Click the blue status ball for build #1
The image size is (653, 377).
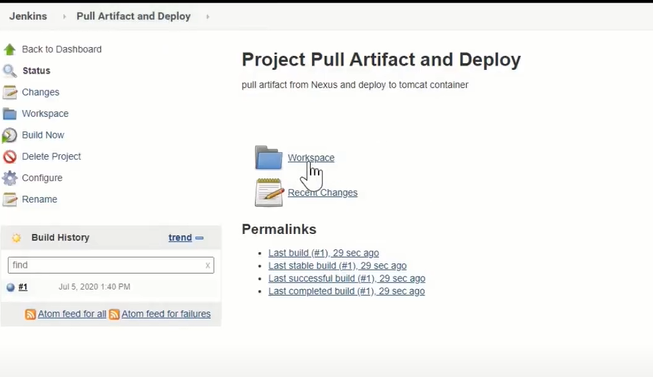tap(11, 287)
